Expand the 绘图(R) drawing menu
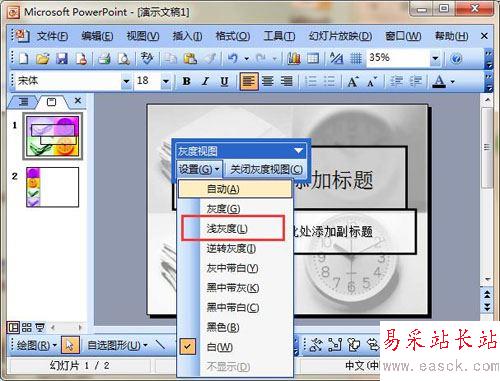The image size is (500, 381). [x=37, y=345]
